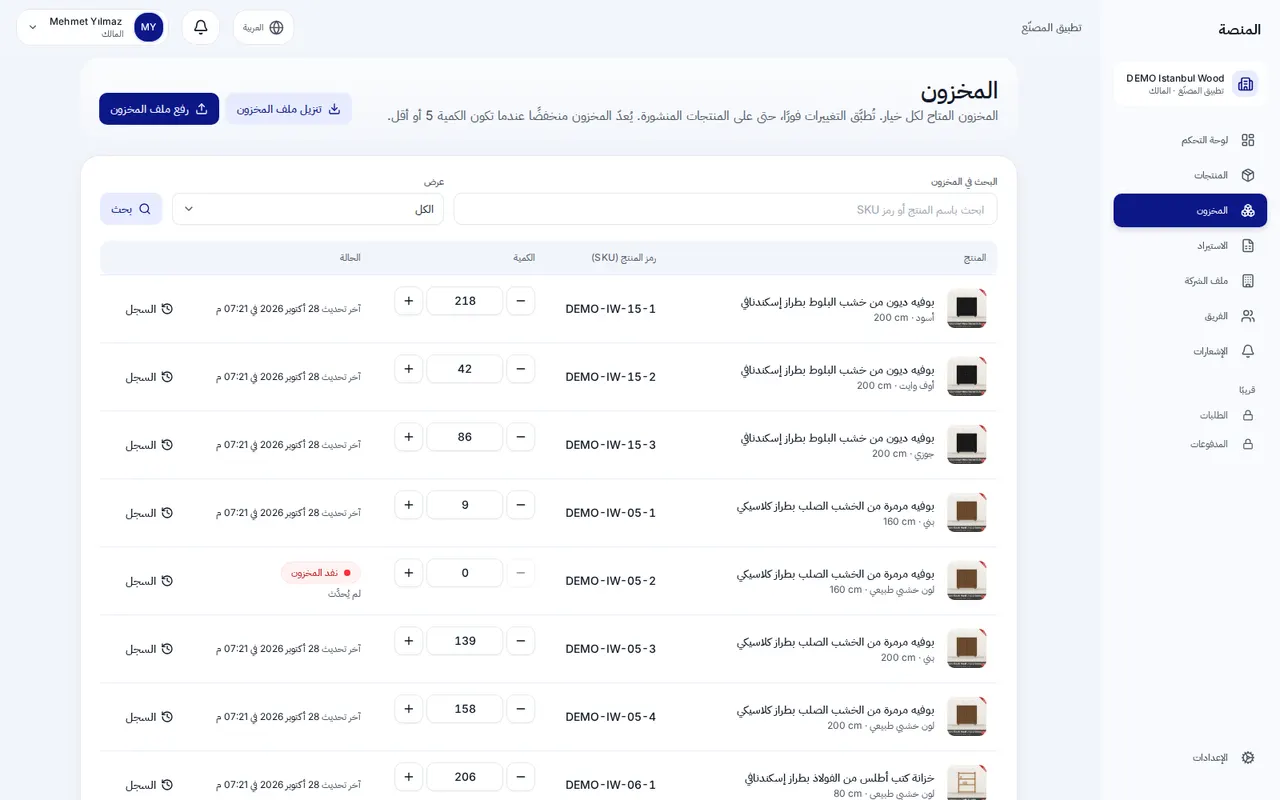Decrease quantity for DEMO-IW-05-1
This screenshot has width=1280, height=800.
[520, 505]
